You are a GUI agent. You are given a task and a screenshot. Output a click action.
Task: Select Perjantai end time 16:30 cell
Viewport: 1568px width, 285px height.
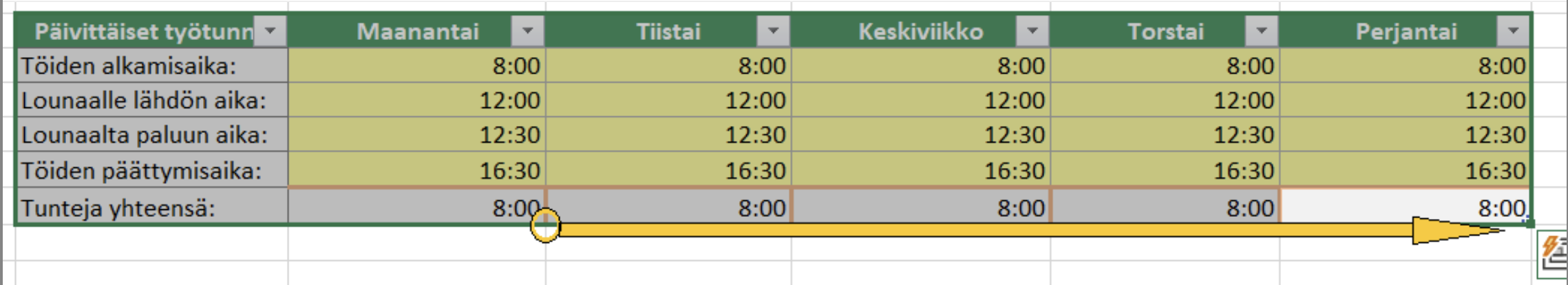pos(1405,170)
